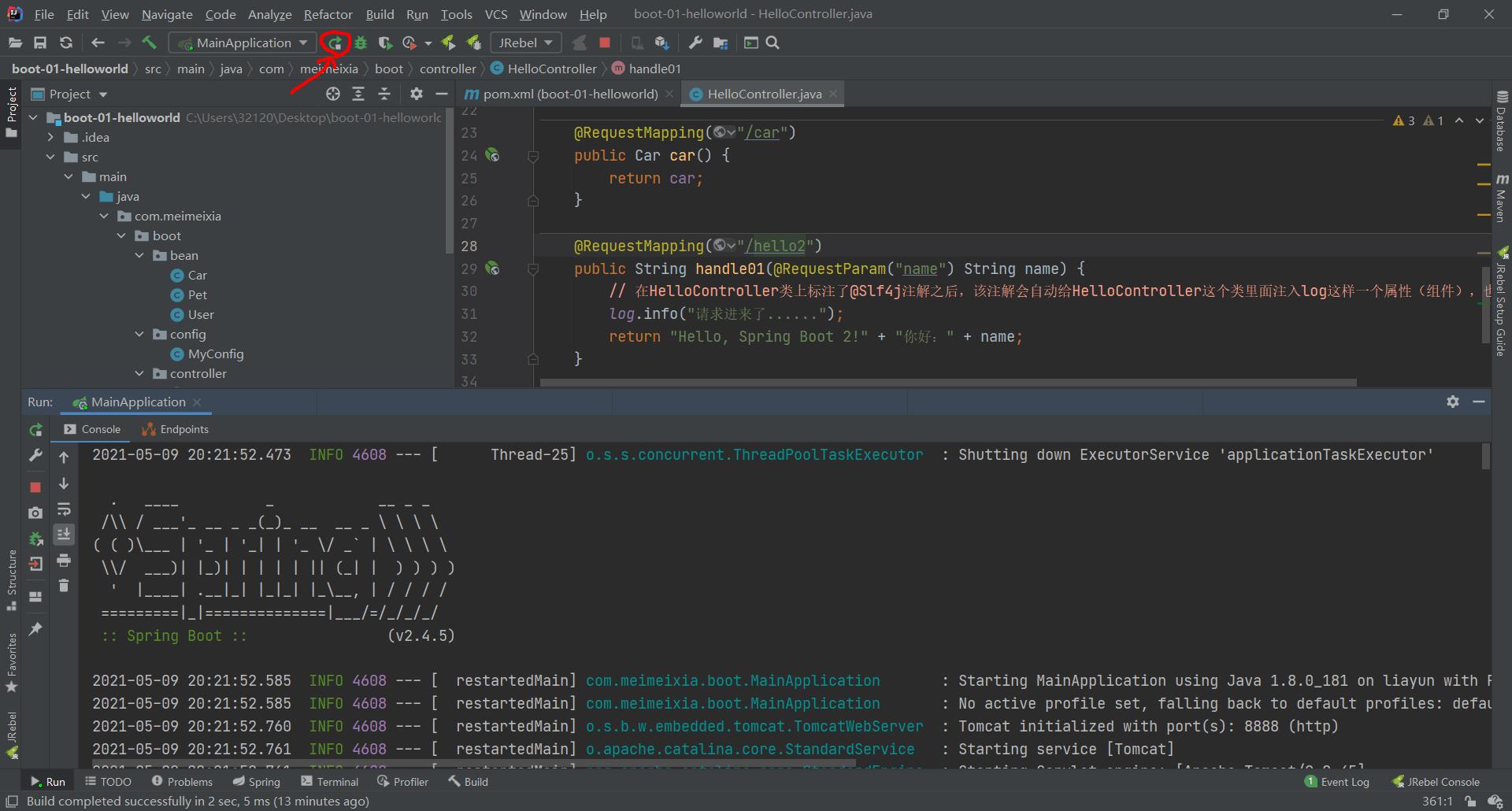This screenshot has height=811, width=1512.
Task: Open the Spring tool window
Action: [x=257, y=782]
